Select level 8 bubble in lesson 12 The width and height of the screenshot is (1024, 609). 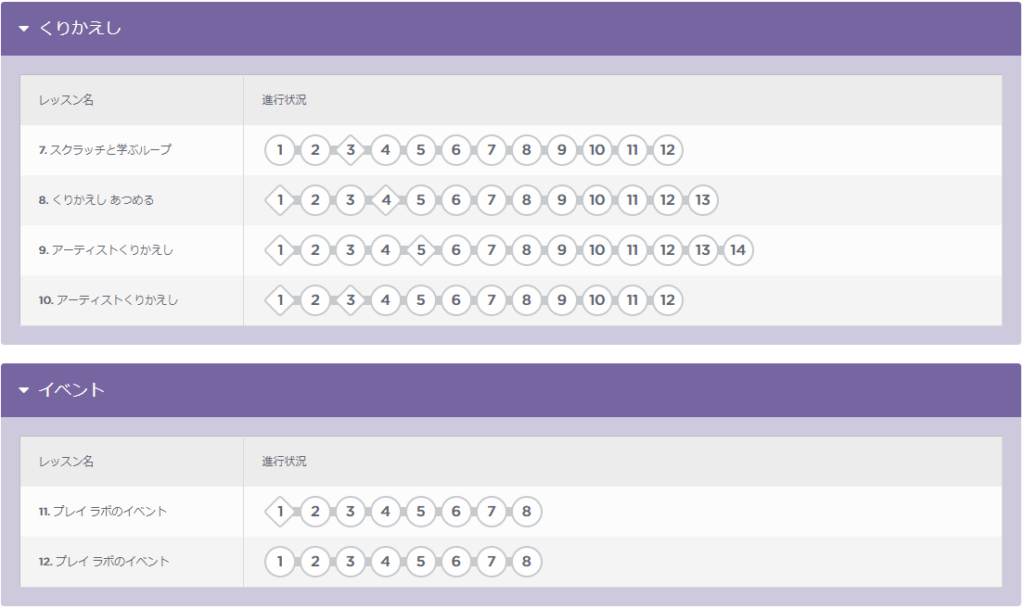point(526,561)
